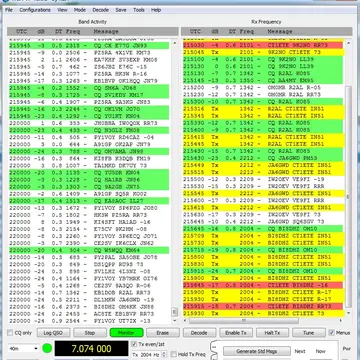The width and height of the screenshot is (360, 360).
Task: Select the 'CQ ON1VH JO70' row
Action: pyautogui.click(x=89, y=109)
